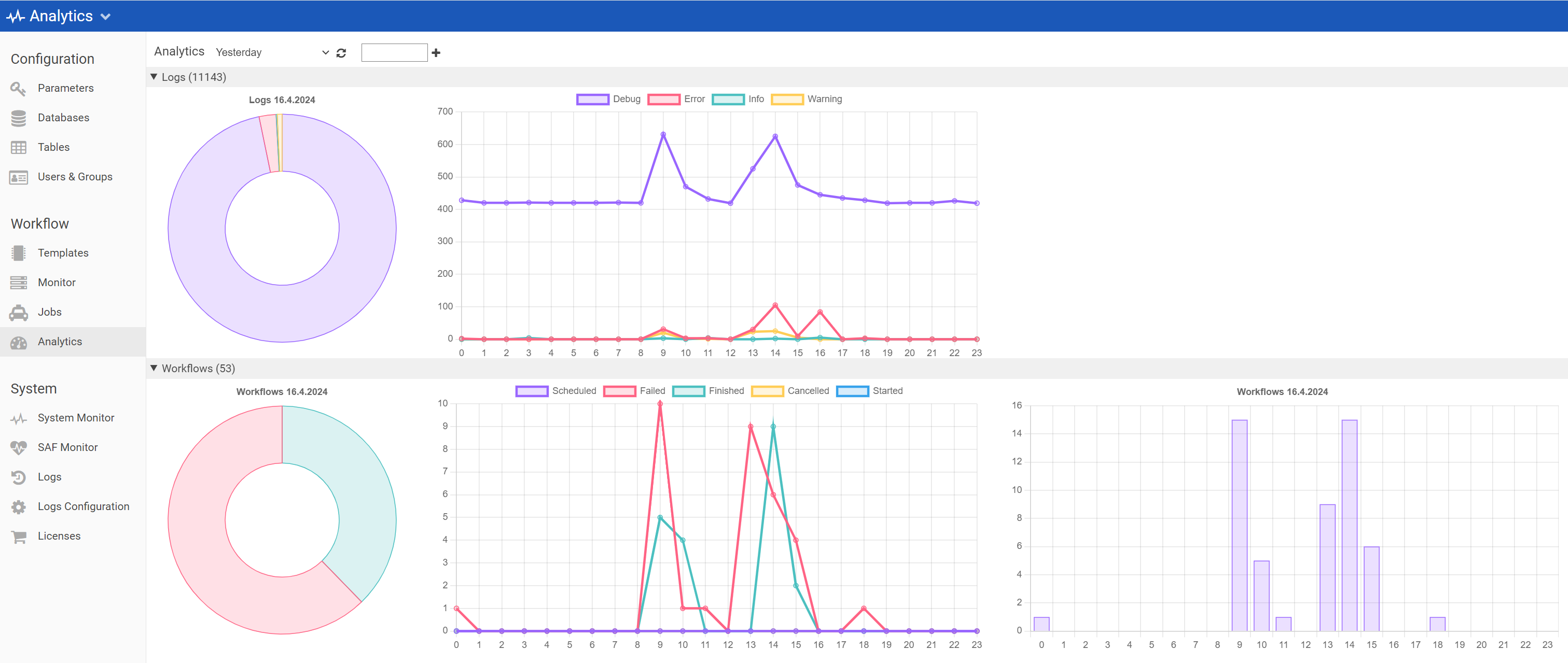Screen dimensions: 1568x663
Task: Collapse the Logs (11143) section
Action: point(154,77)
